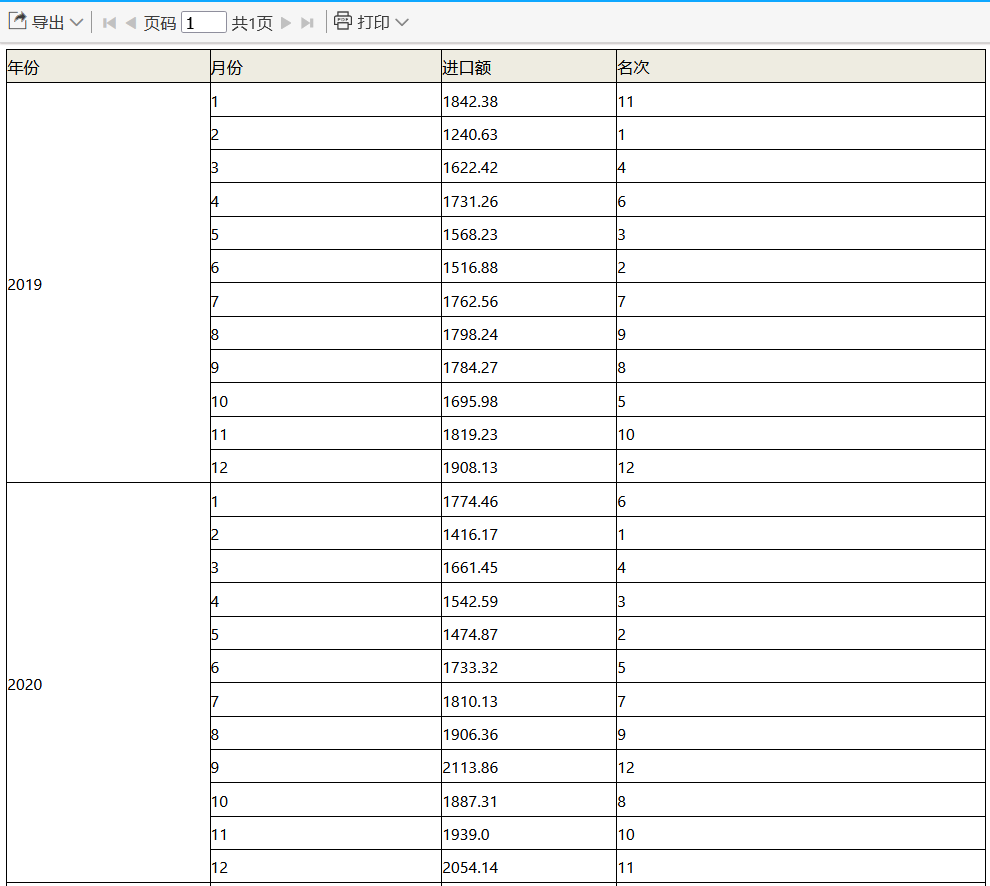Click the value 1774.46

tap(470, 501)
